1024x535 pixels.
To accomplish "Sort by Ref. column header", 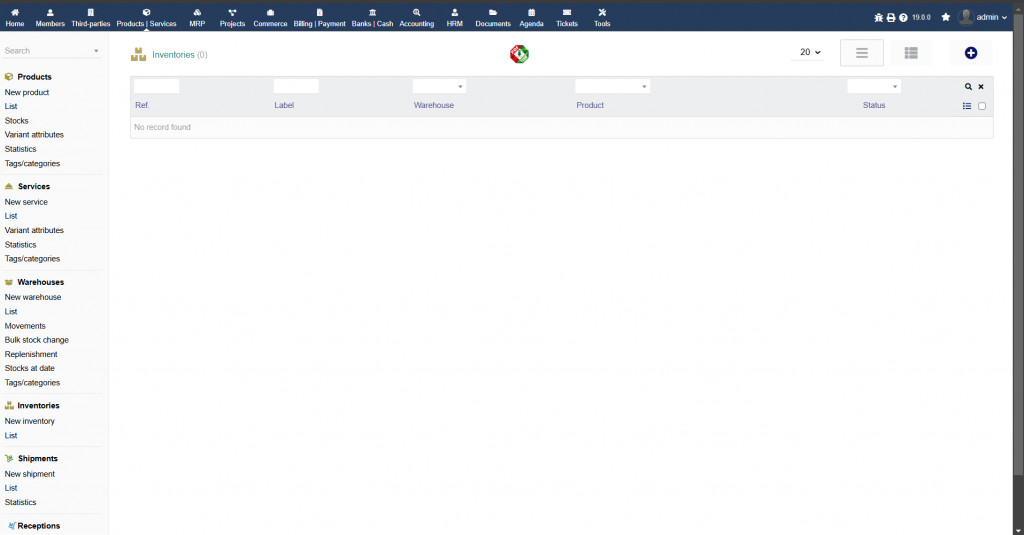I will pyautogui.click(x=142, y=105).
